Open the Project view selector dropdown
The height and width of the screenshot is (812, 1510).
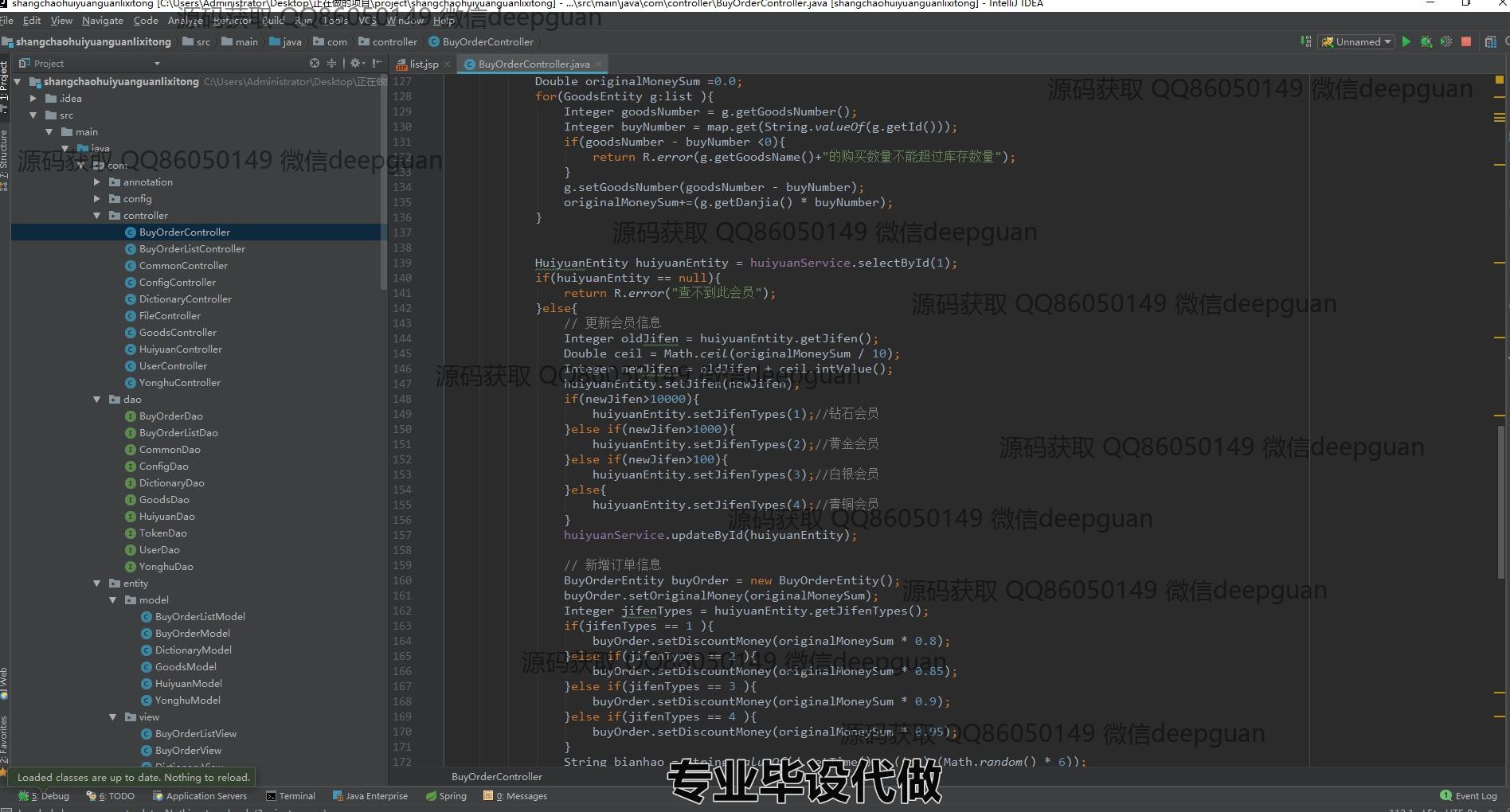tap(157, 64)
